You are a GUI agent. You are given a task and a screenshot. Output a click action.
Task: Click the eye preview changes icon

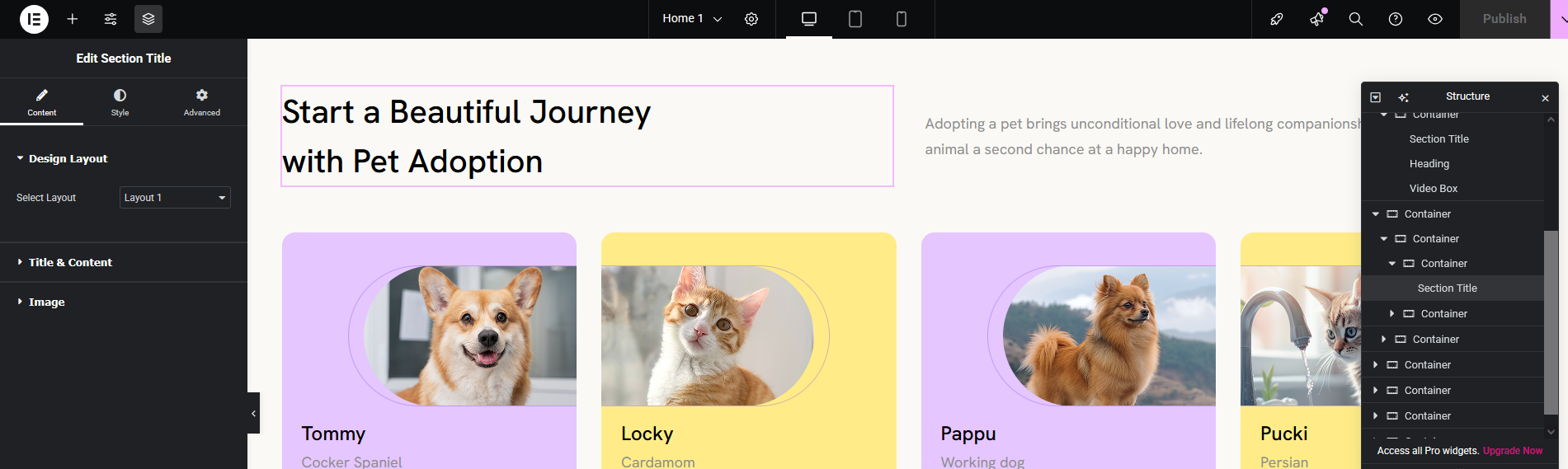click(x=1435, y=19)
